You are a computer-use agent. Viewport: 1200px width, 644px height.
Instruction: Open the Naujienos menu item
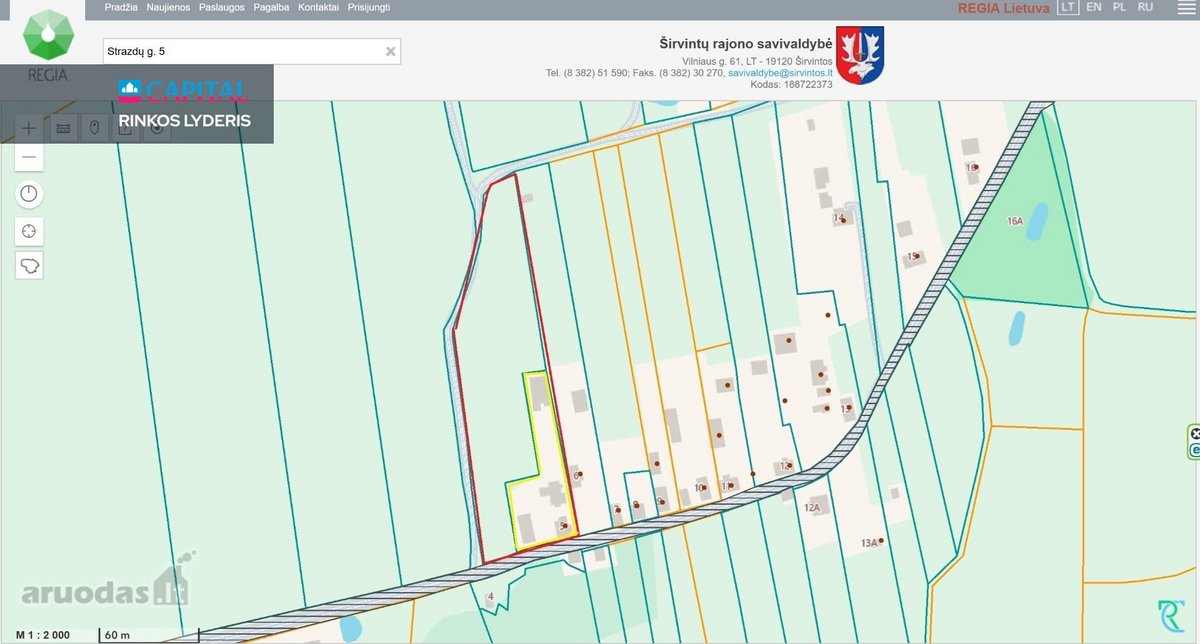(x=168, y=7)
